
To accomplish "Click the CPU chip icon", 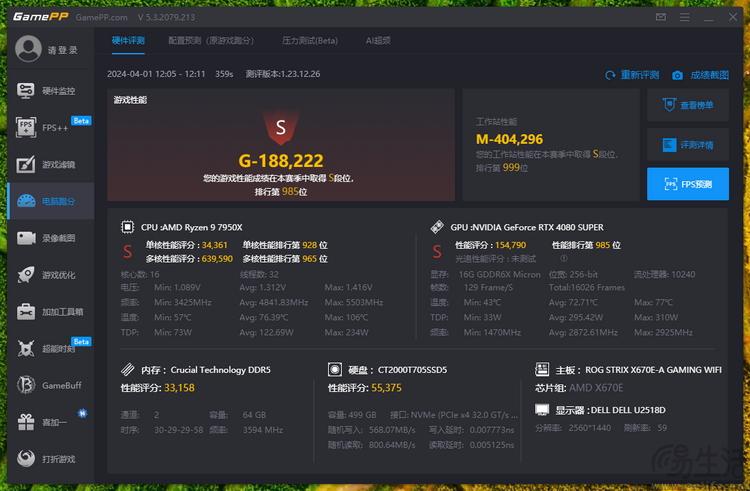I will [x=127, y=227].
